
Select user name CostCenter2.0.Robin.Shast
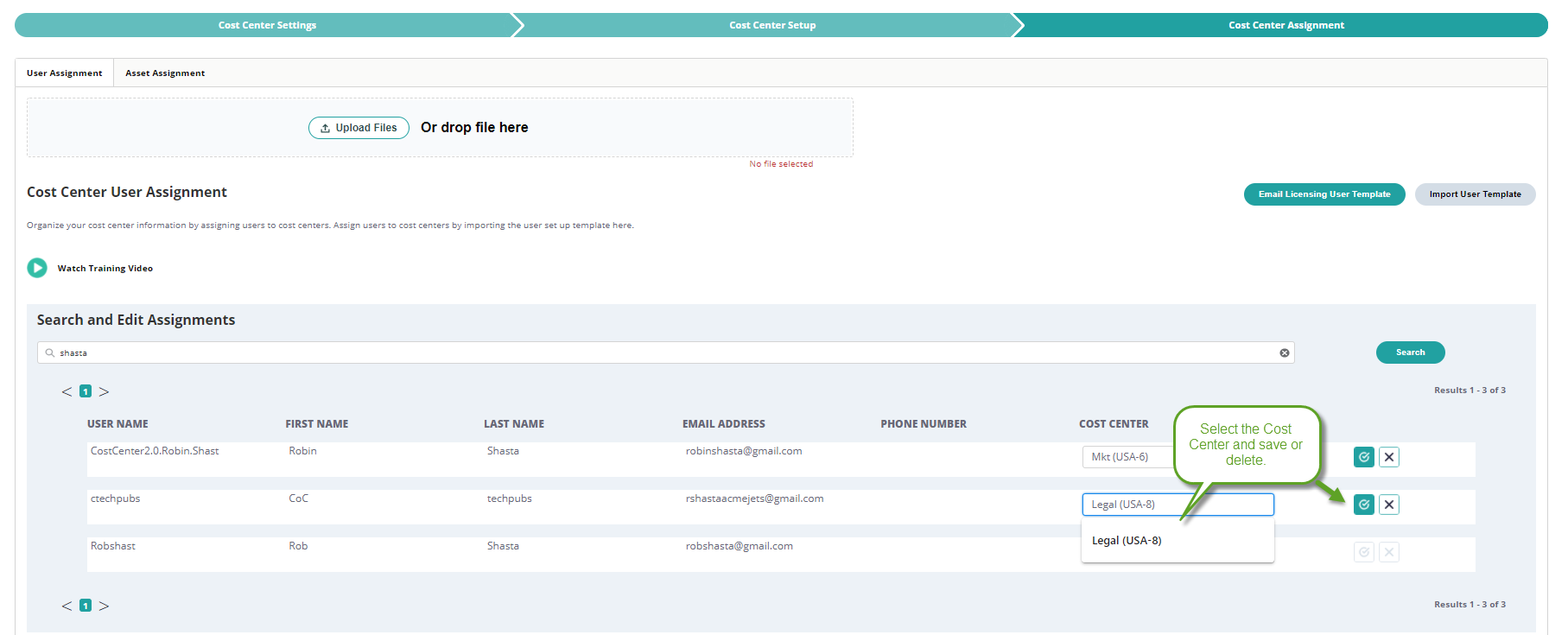point(155,451)
